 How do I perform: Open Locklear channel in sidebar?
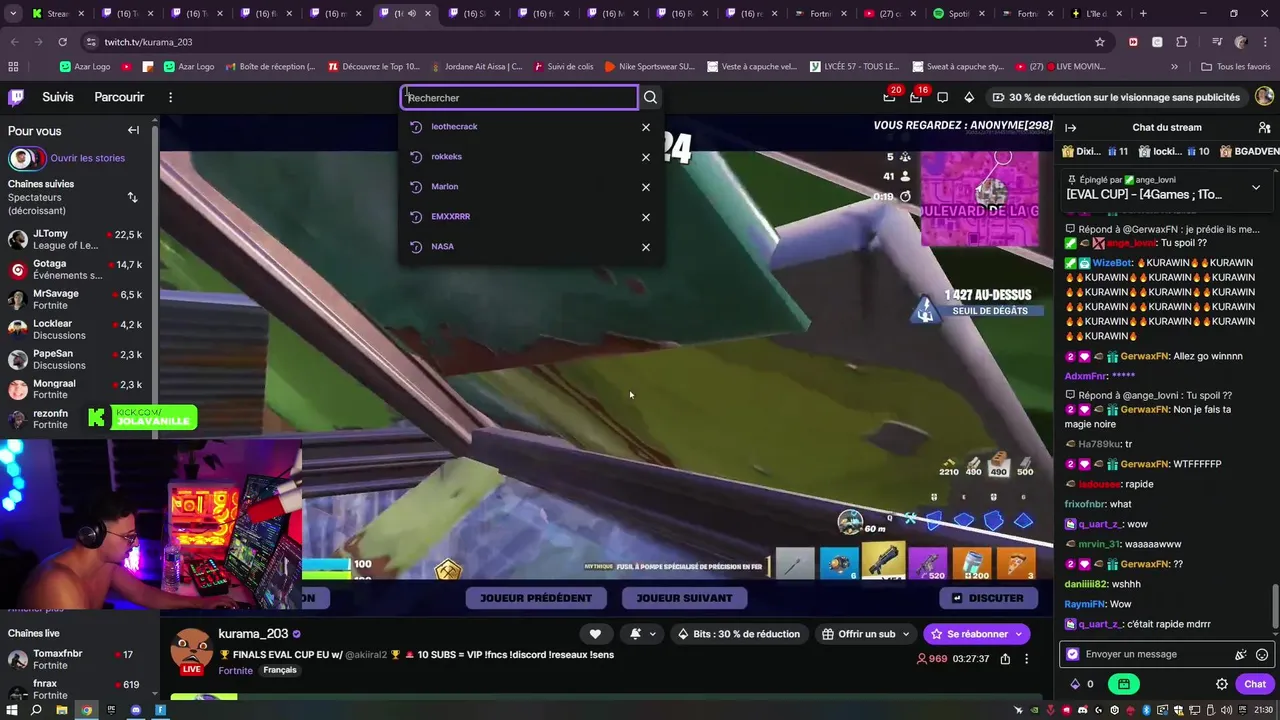tap(75, 330)
